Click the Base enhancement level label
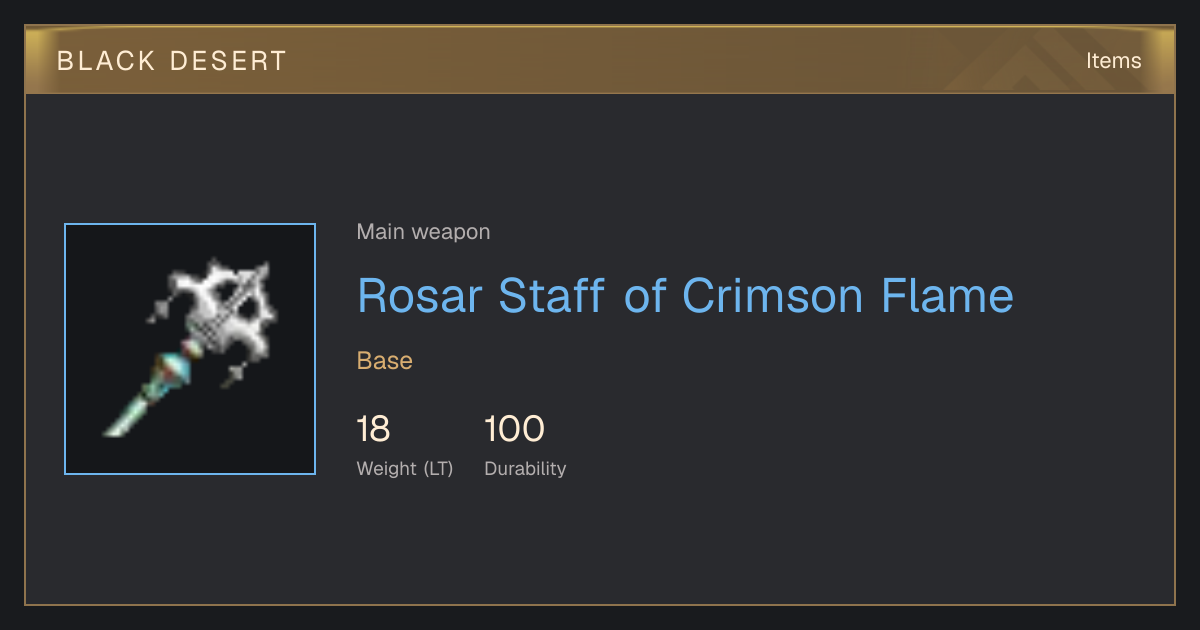 pyautogui.click(x=385, y=361)
